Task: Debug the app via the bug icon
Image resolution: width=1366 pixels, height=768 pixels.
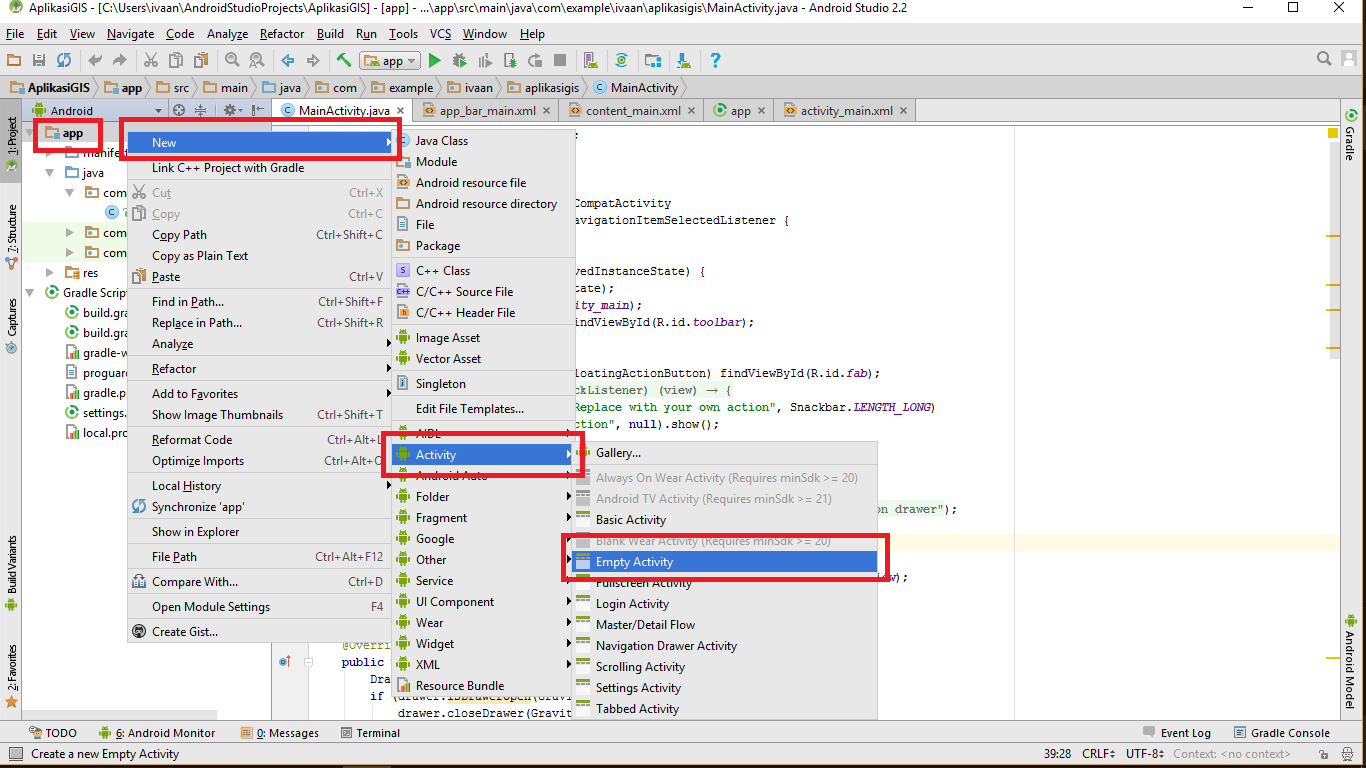Action: (459, 60)
